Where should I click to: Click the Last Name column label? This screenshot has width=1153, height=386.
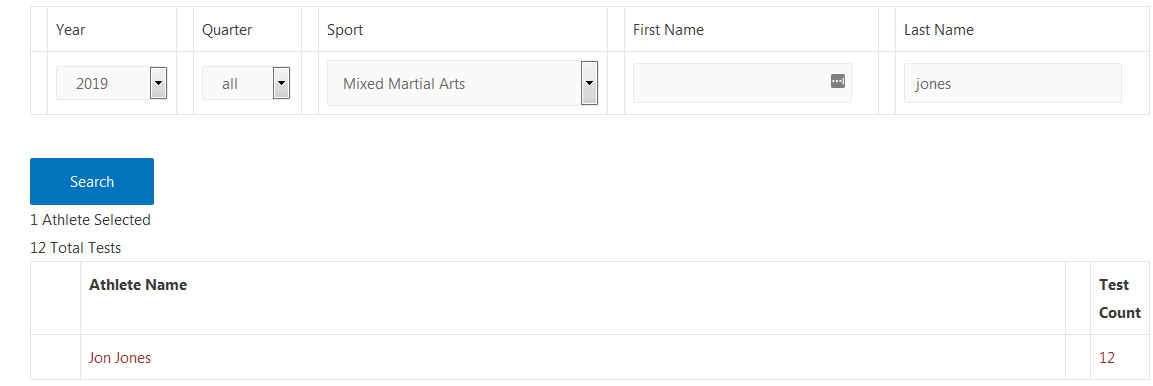[939, 30]
